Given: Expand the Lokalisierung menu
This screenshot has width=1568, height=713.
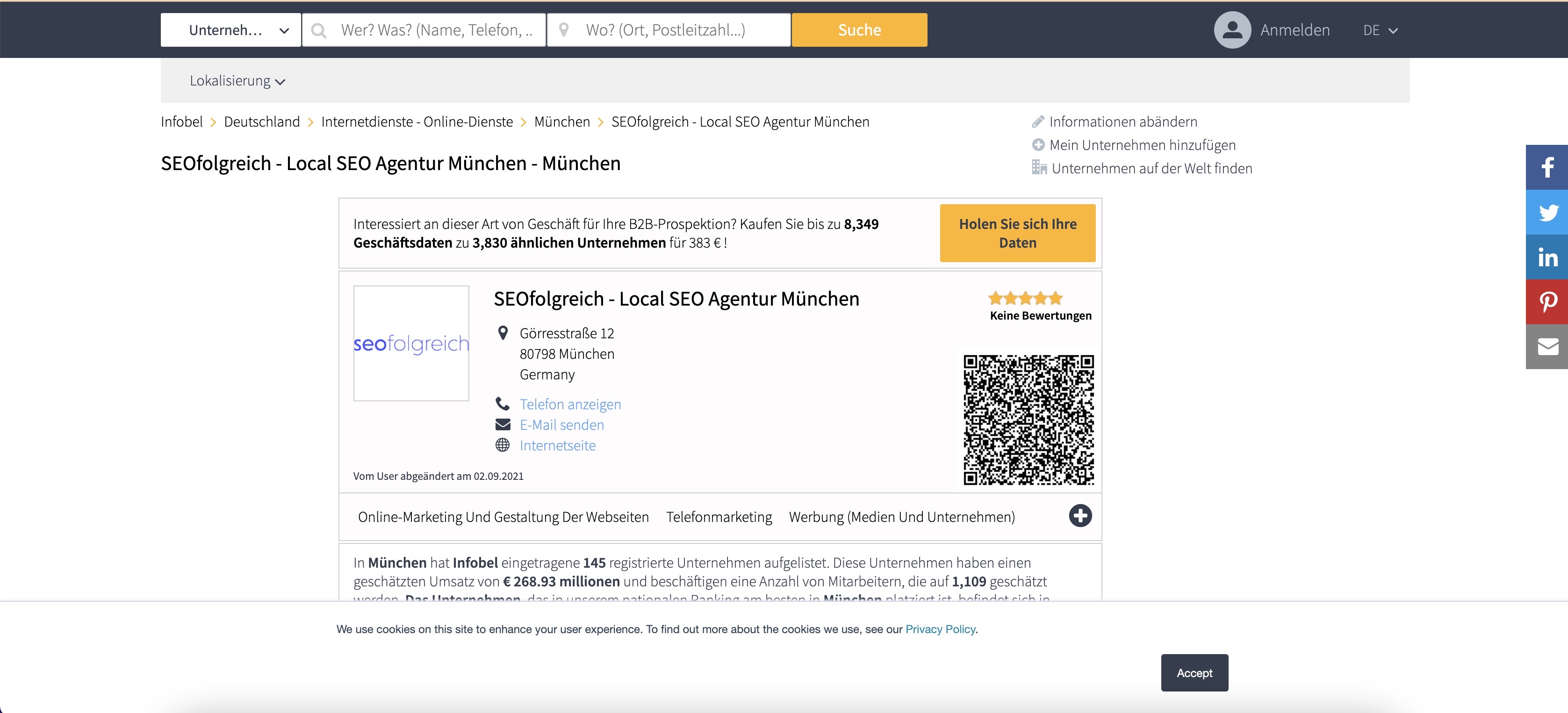Looking at the screenshot, I should tap(237, 81).
